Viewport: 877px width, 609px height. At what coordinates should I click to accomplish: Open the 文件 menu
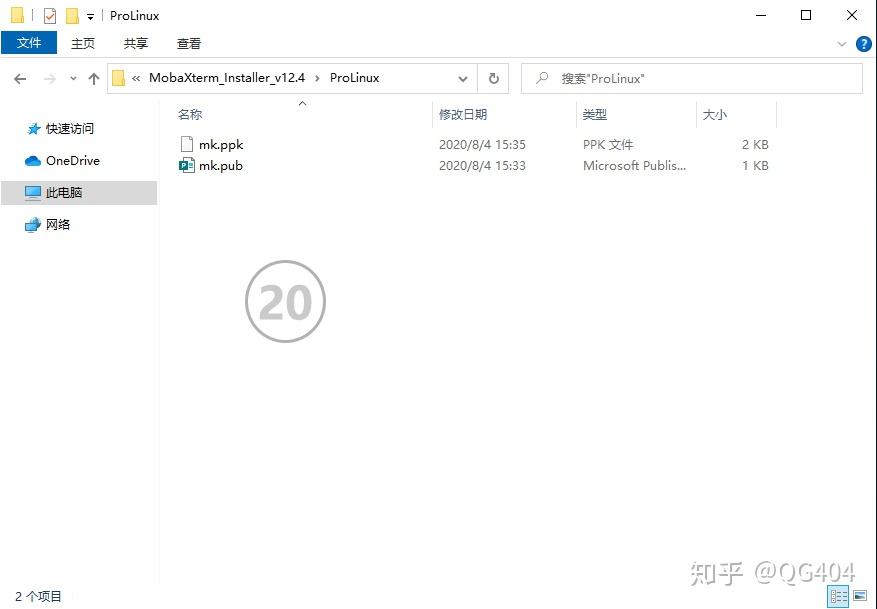29,43
